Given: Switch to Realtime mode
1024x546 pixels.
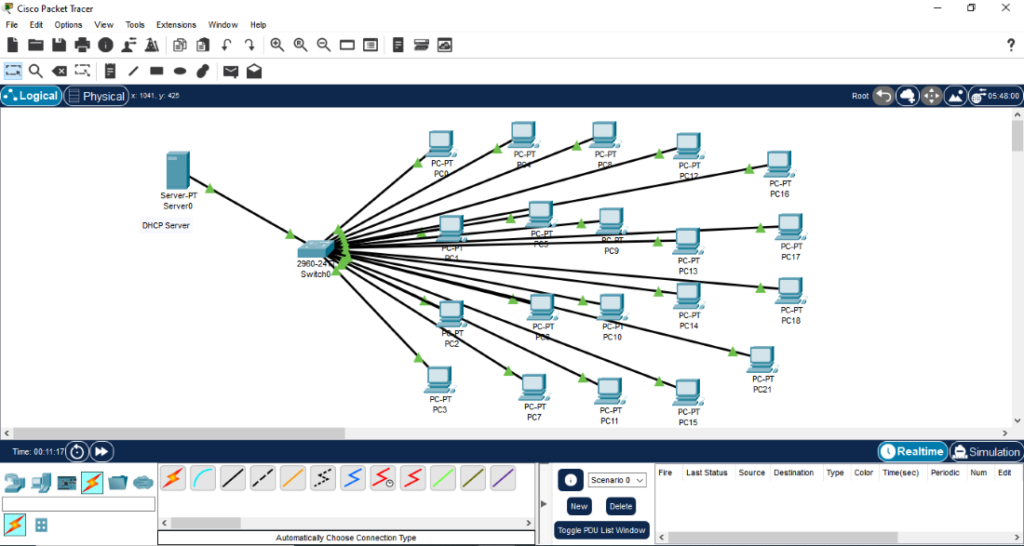Looking at the screenshot, I should (x=912, y=451).
